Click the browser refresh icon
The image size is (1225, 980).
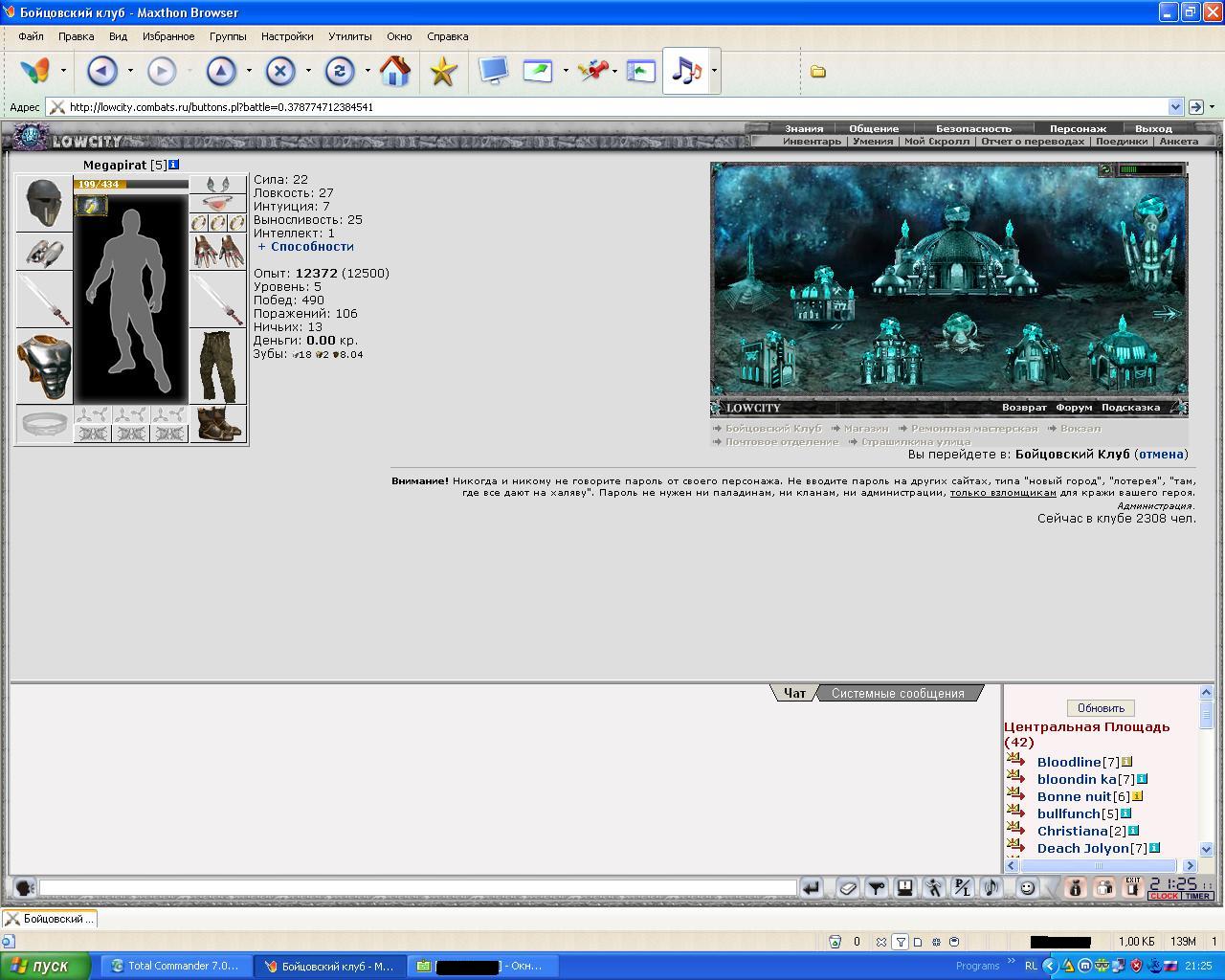(x=340, y=71)
